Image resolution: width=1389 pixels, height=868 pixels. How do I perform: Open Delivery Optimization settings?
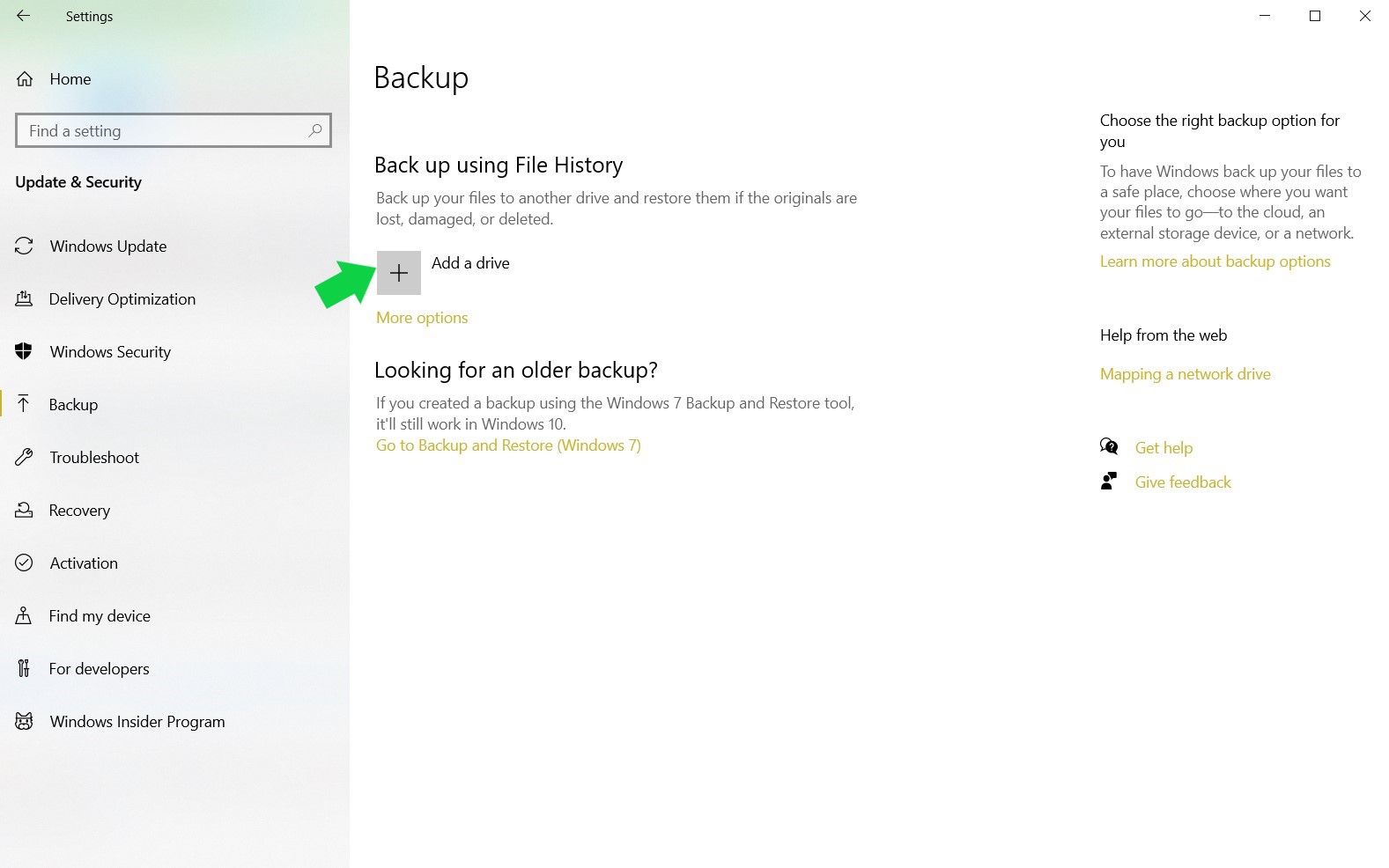[122, 299]
